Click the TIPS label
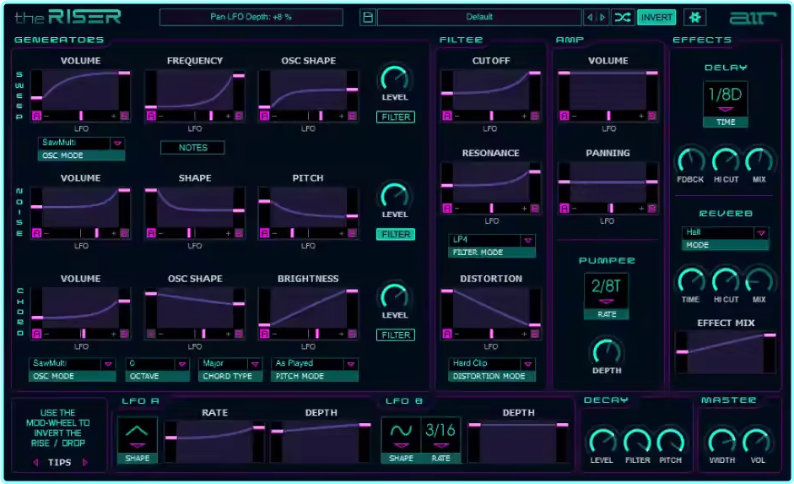This screenshot has width=794, height=484. (59, 462)
